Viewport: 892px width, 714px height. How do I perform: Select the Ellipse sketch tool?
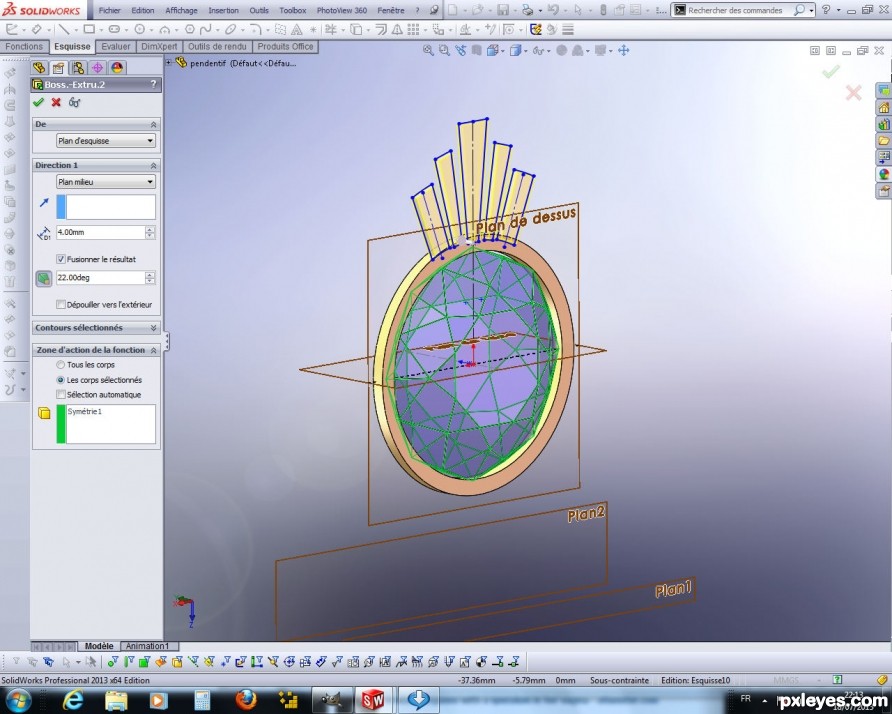(x=230, y=29)
